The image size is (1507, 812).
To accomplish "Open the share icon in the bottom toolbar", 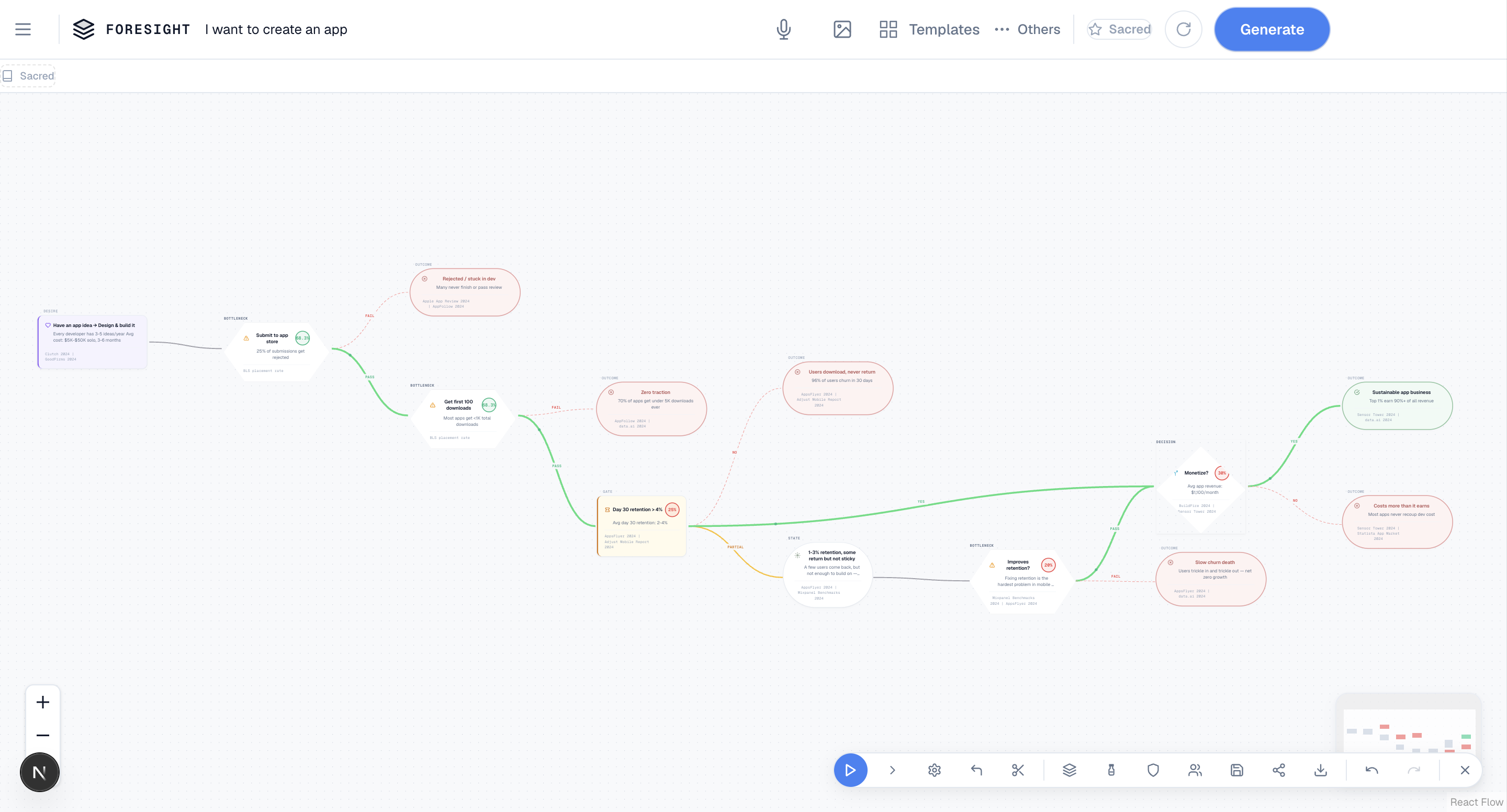I will point(1279,771).
